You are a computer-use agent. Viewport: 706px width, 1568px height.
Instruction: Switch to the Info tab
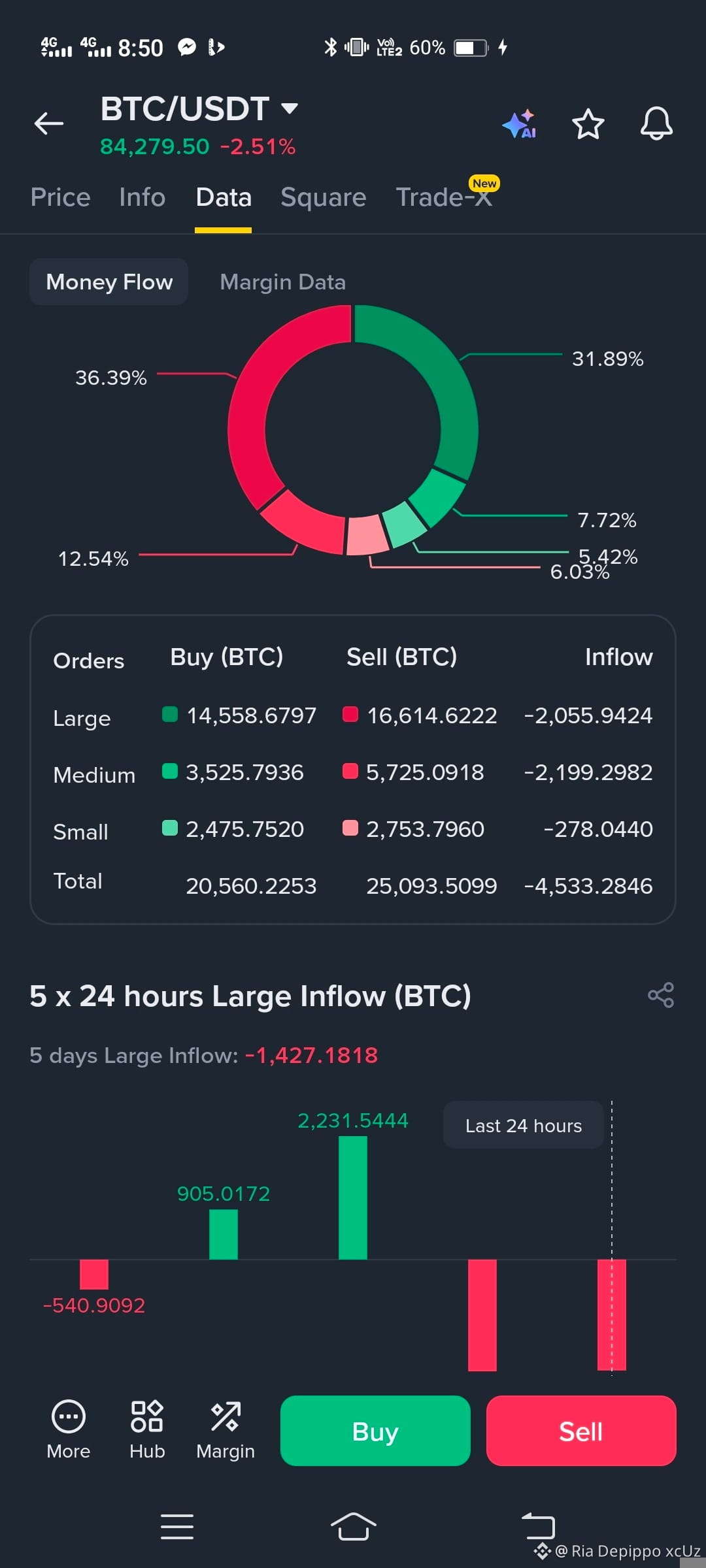pos(142,197)
